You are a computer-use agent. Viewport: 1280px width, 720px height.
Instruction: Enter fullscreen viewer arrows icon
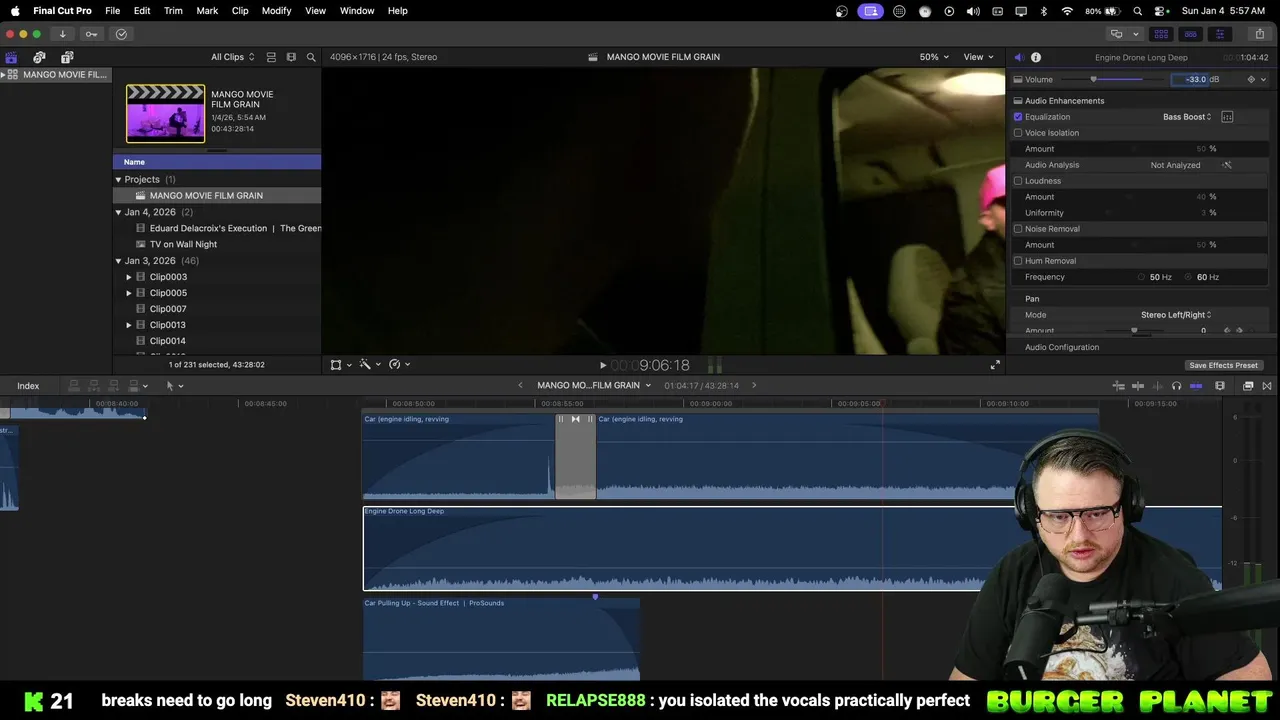pyautogui.click(x=995, y=365)
